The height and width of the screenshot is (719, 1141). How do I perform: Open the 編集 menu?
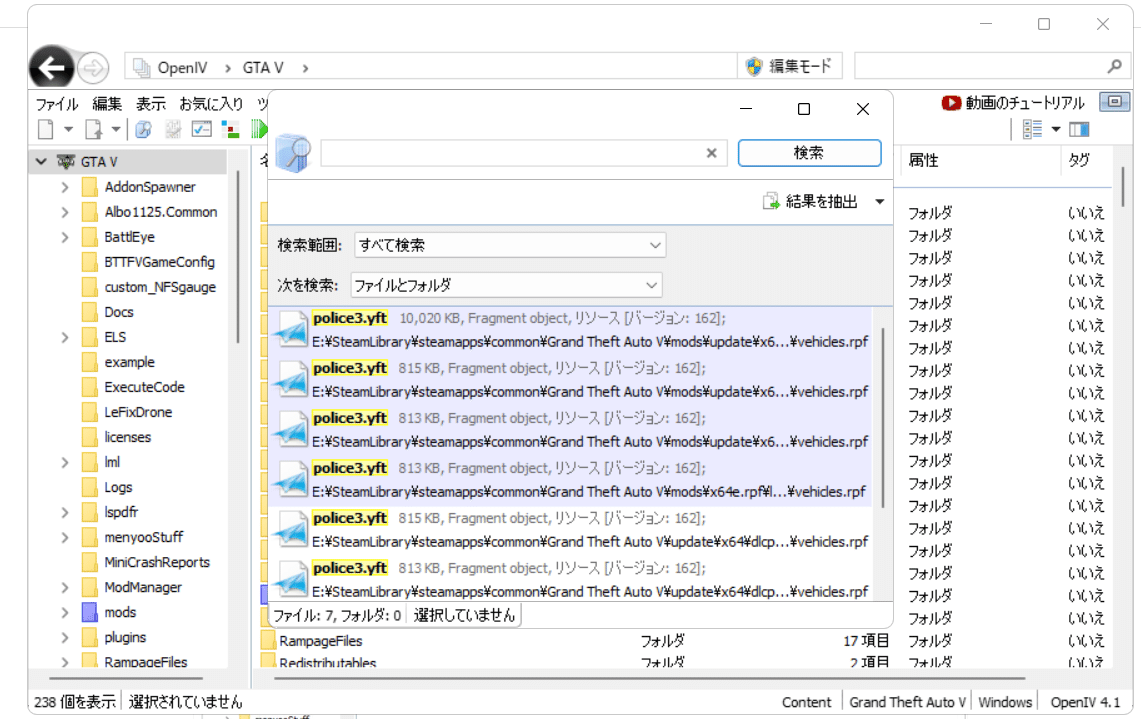pyautogui.click(x=107, y=104)
